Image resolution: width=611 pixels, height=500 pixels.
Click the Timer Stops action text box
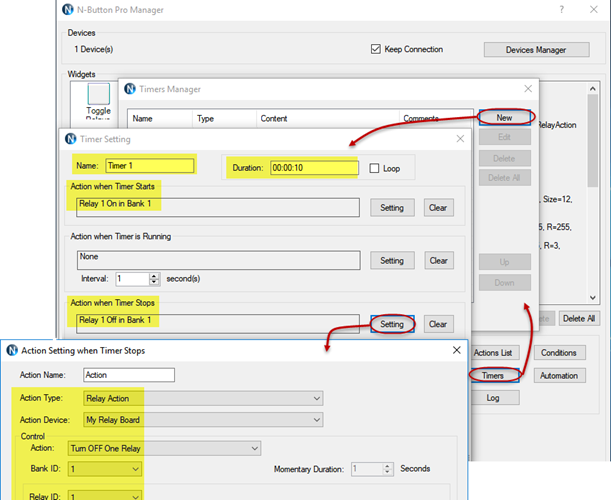pos(218,324)
